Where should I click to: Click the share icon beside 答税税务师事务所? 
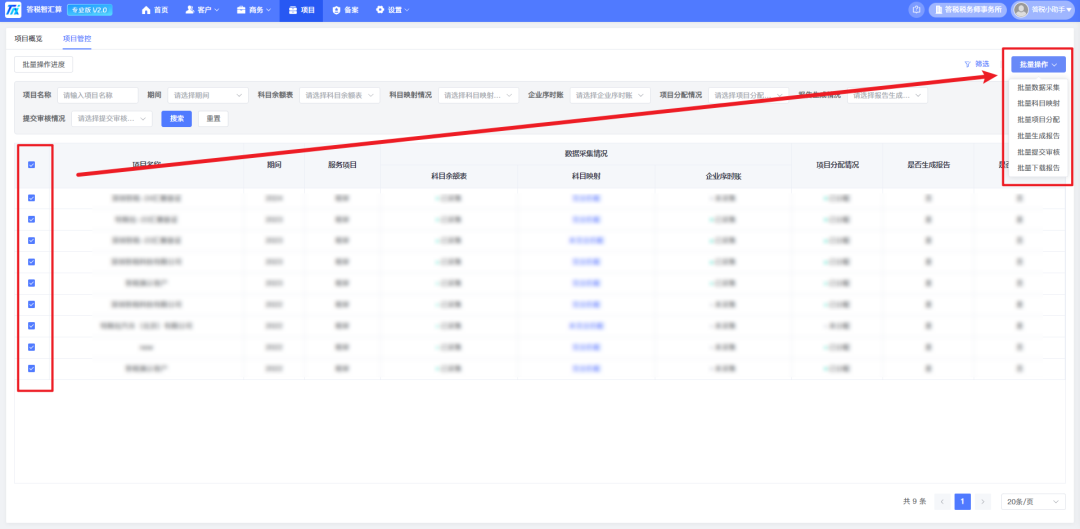(917, 10)
